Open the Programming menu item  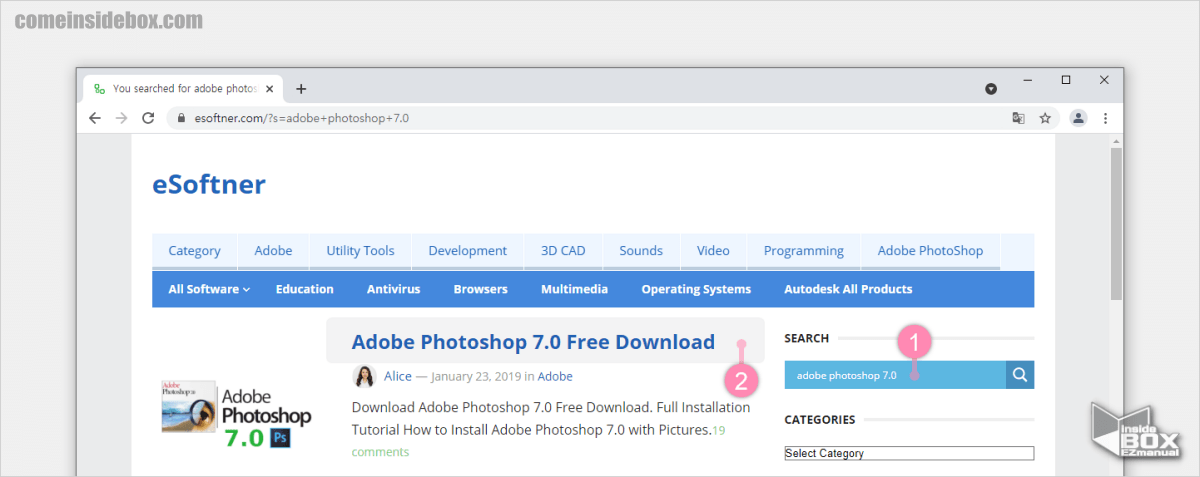pyautogui.click(x=804, y=251)
